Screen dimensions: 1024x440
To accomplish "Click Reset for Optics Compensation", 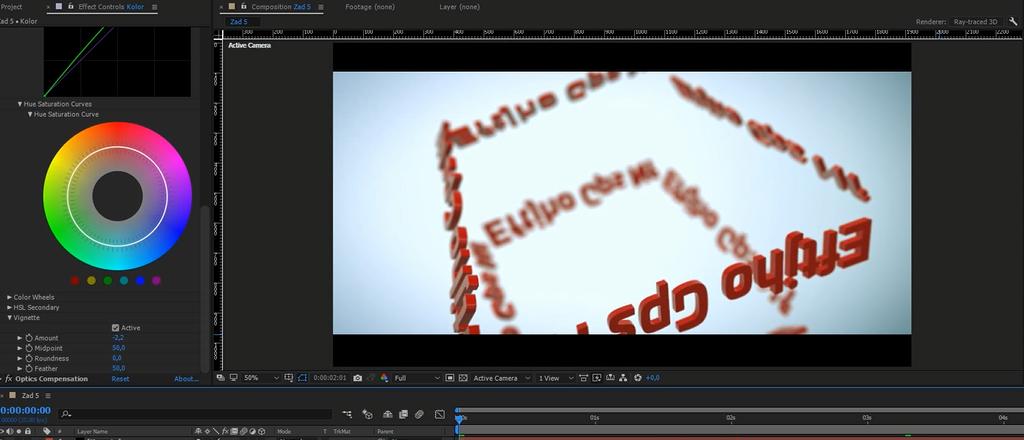I will (120, 379).
